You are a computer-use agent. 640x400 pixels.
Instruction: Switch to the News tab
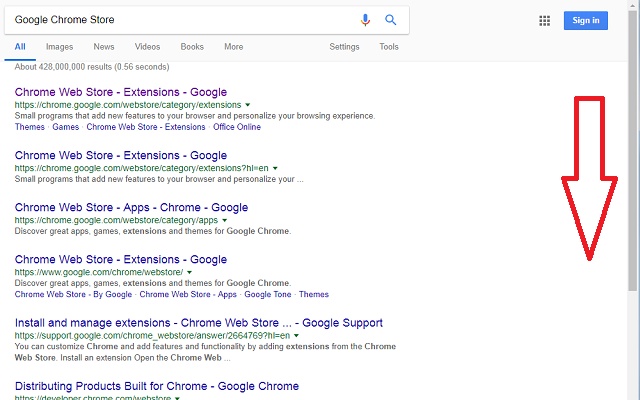pyautogui.click(x=104, y=47)
